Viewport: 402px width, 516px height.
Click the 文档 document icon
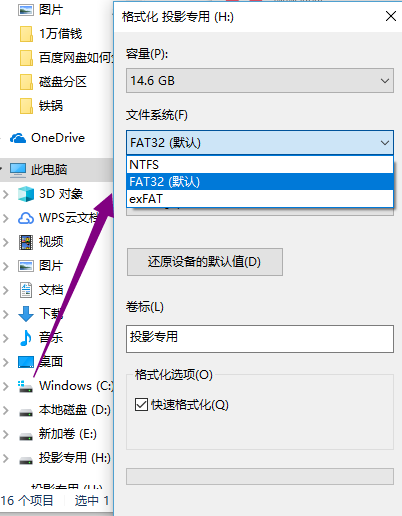pyautogui.click(x=26, y=290)
